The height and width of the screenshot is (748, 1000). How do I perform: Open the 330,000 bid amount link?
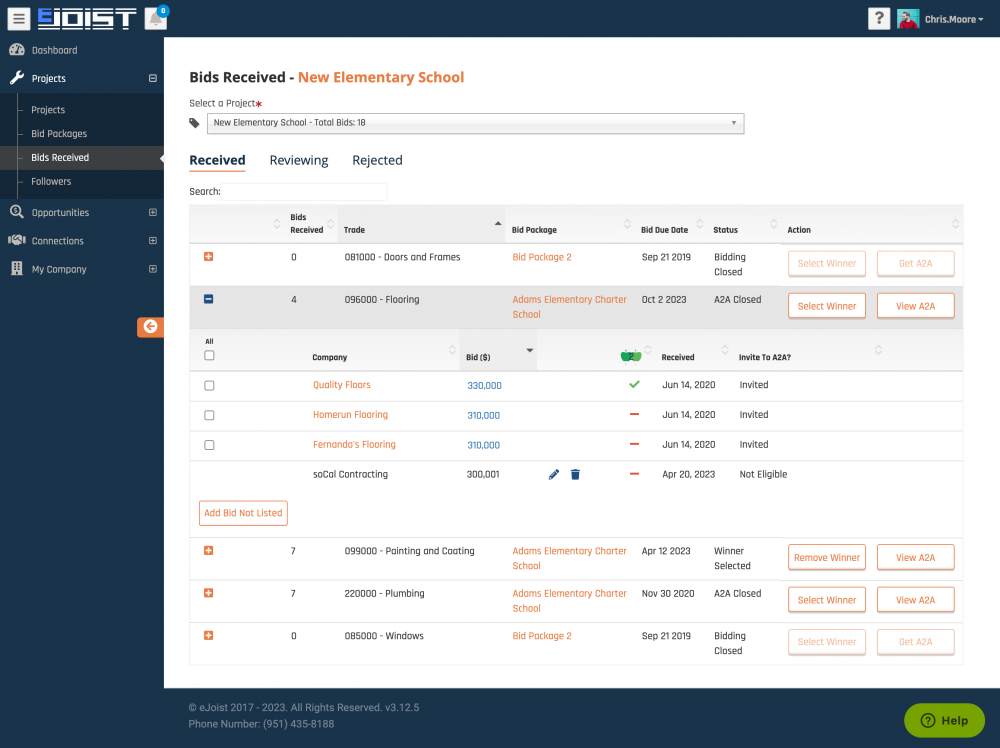pos(484,385)
